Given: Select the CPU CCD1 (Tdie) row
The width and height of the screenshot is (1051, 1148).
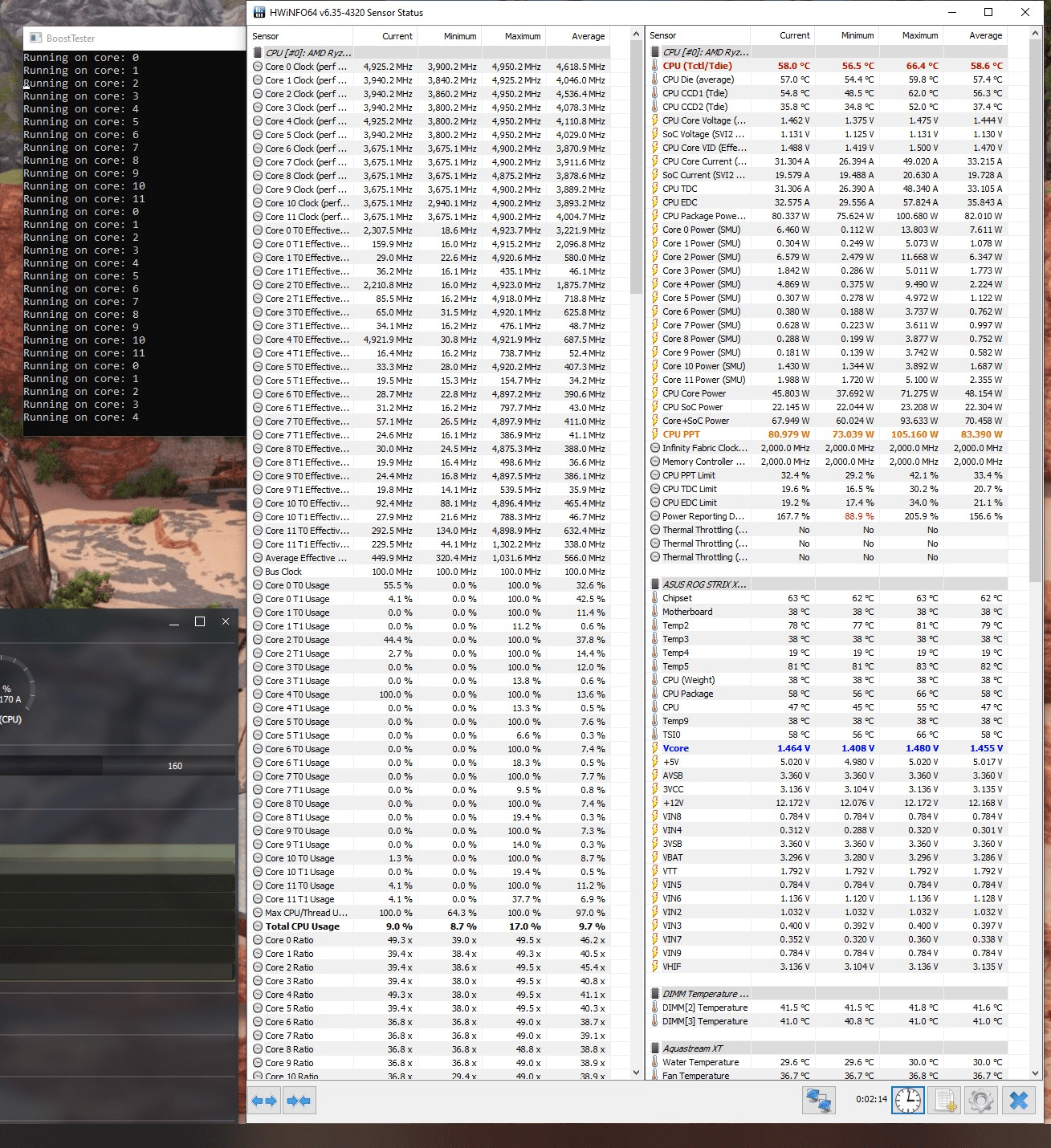Looking at the screenshot, I should [x=828, y=93].
